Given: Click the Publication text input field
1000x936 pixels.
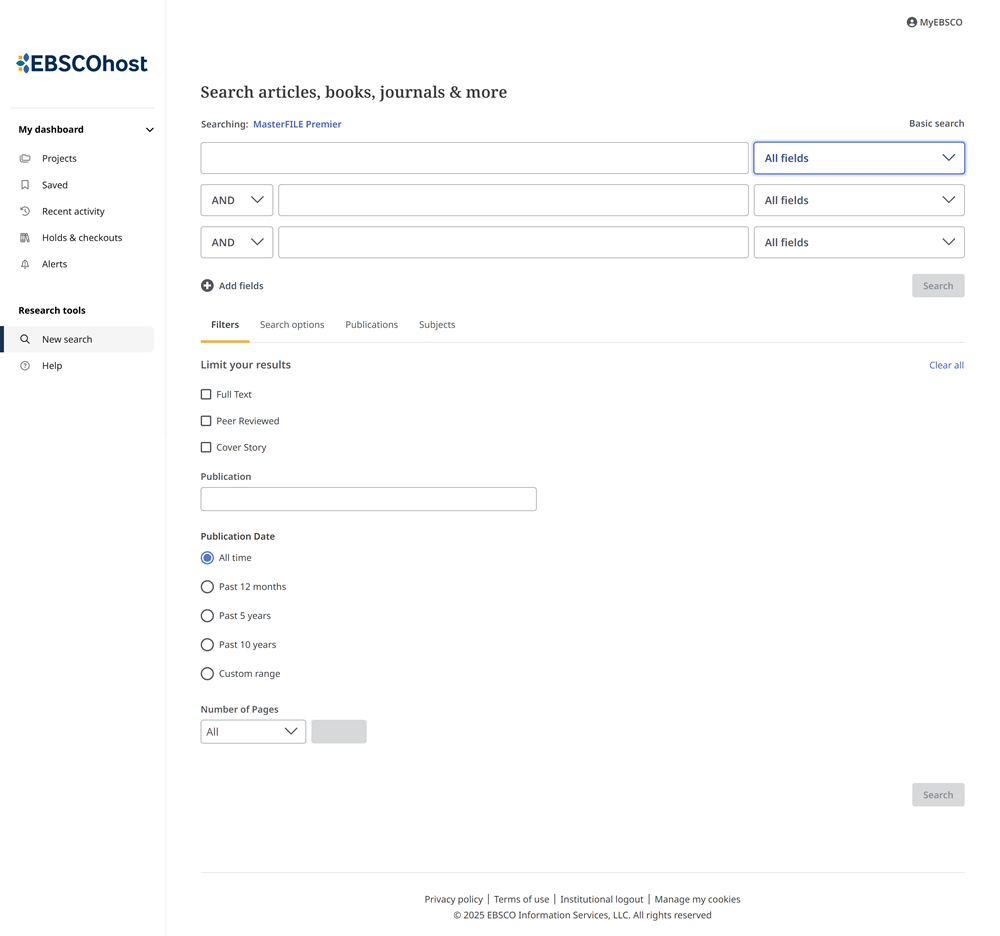Looking at the screenshot, I should point(368,499).
